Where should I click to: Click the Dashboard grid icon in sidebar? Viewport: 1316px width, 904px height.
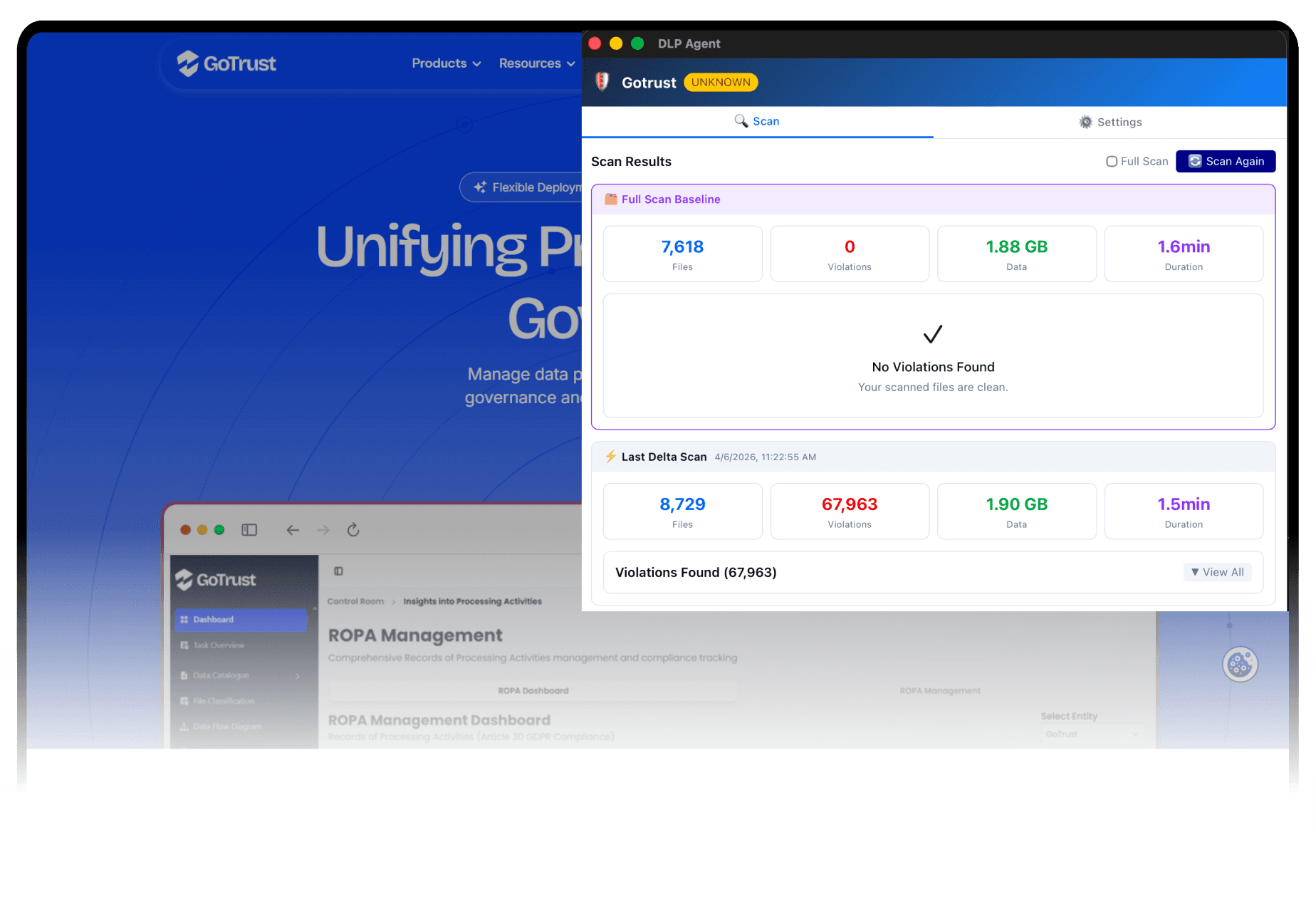pos(184,619)
